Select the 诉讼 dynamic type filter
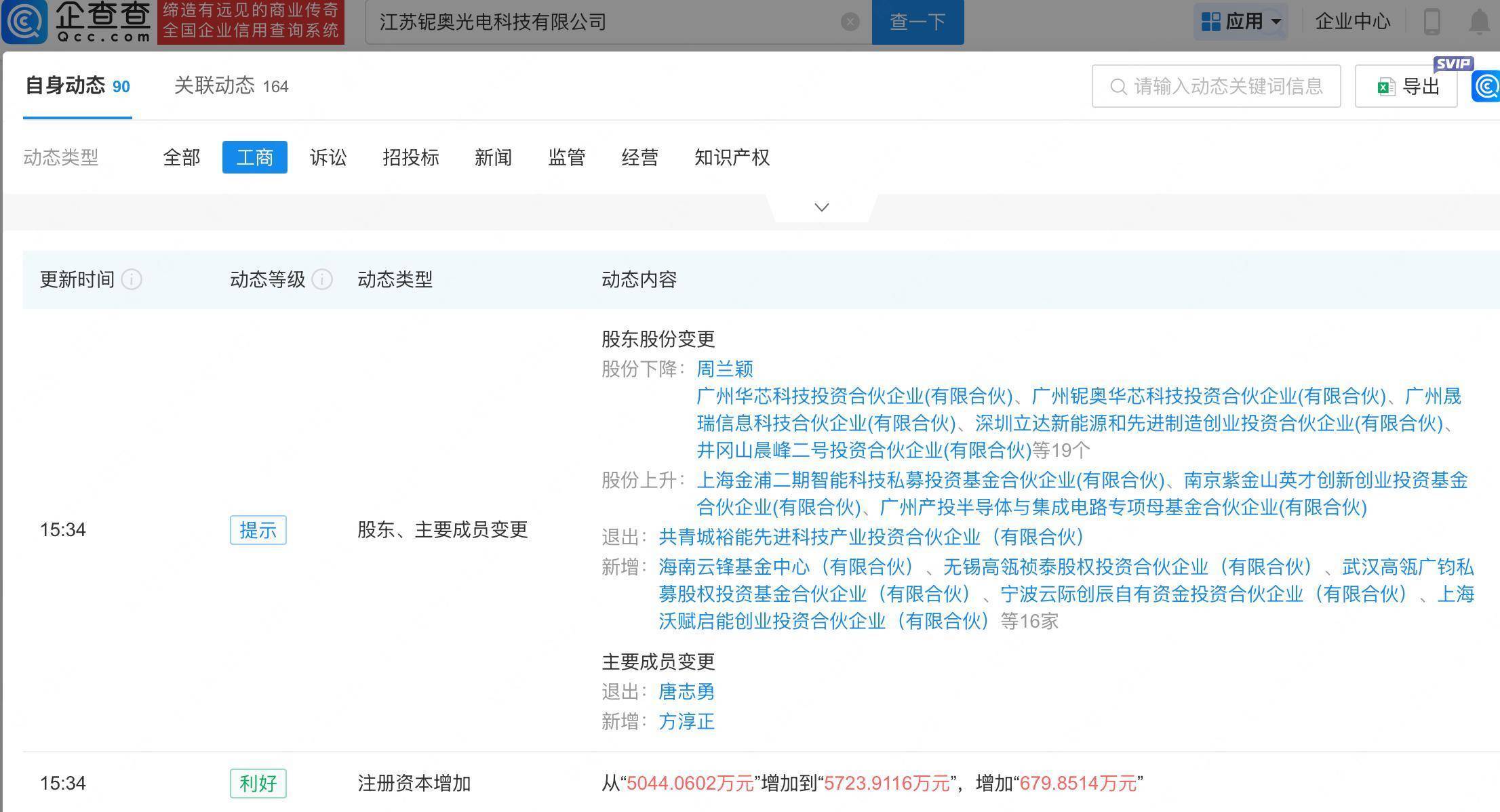Screen dimensions: 1500x812 click(328, 157)
